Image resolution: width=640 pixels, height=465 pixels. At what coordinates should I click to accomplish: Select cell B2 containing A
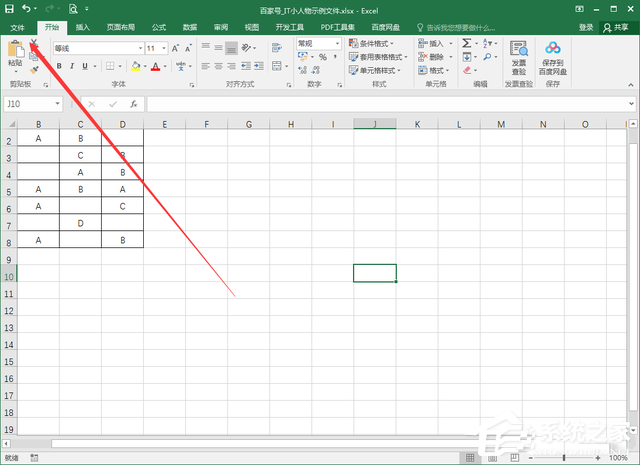(38, 139)
